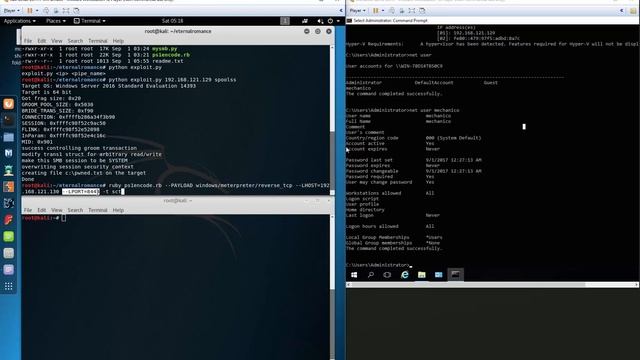Open Windows taskbar search magnifier
The width and height of the screenshot is (640, 360).
[x=371, y=275]
